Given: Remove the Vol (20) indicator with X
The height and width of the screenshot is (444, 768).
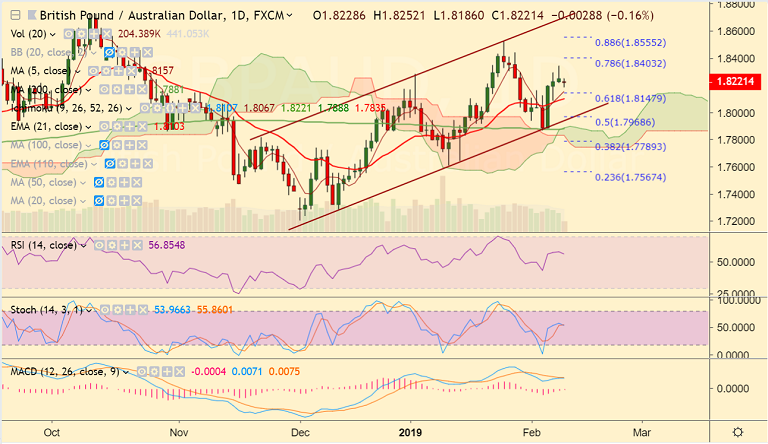Looking at the screenshot, I should click(107, 34).
